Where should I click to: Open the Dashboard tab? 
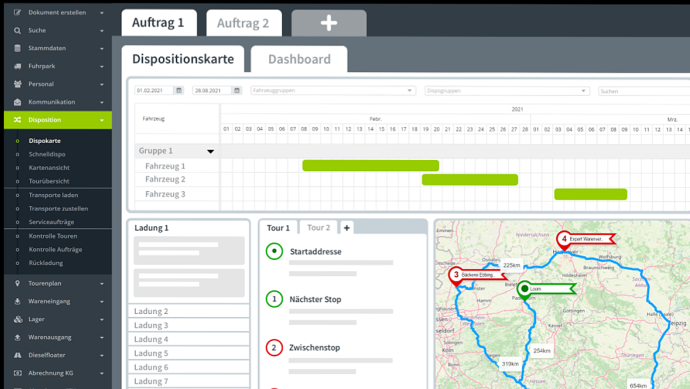click(299, 59)
